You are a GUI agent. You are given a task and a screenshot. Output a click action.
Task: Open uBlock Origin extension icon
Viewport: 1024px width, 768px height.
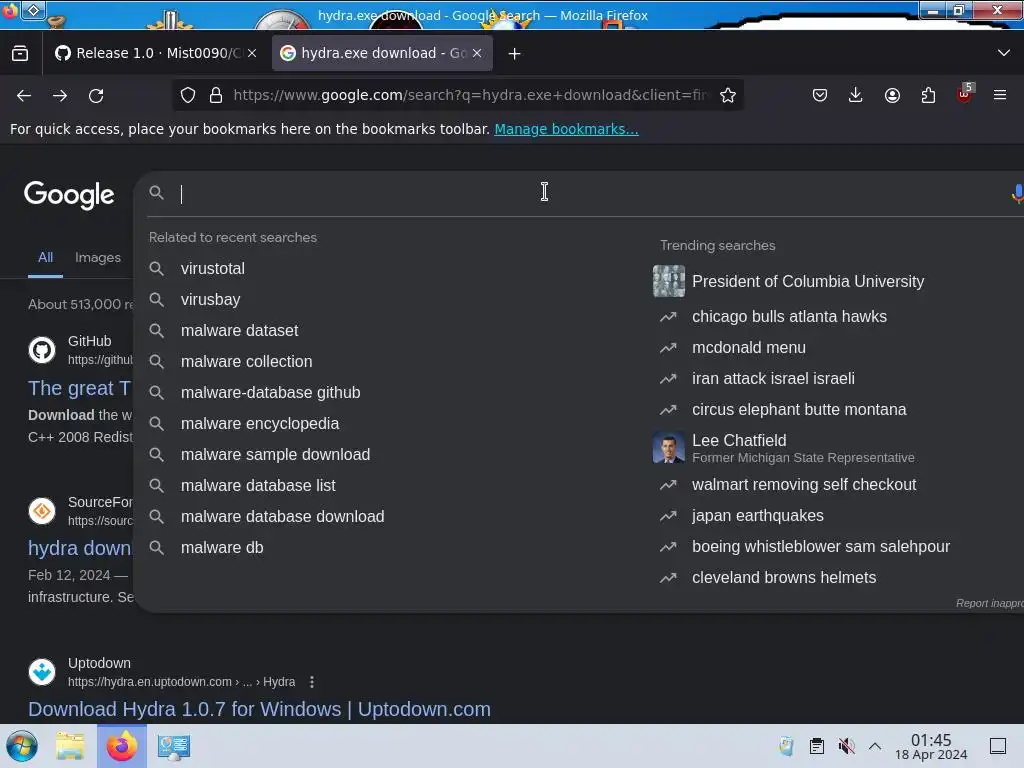pyautogui.click(x=965, y=93)
